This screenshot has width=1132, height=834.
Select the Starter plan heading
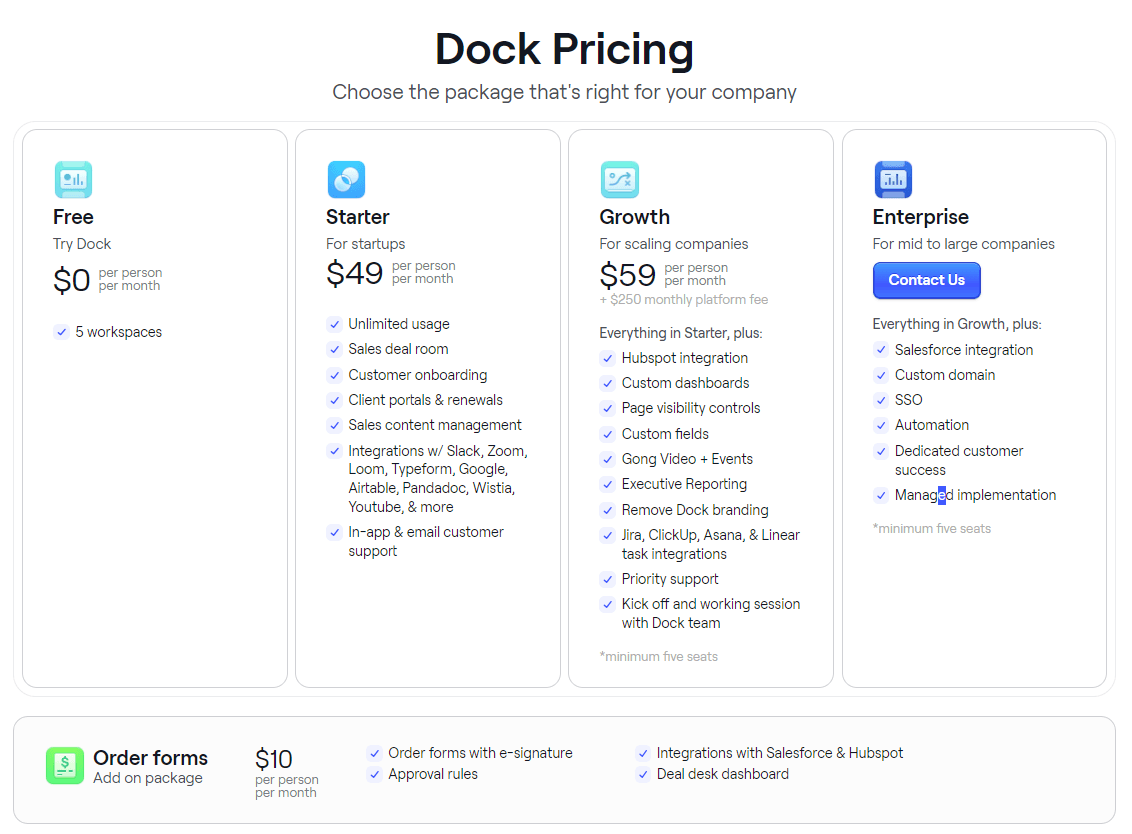pos(357,217)
